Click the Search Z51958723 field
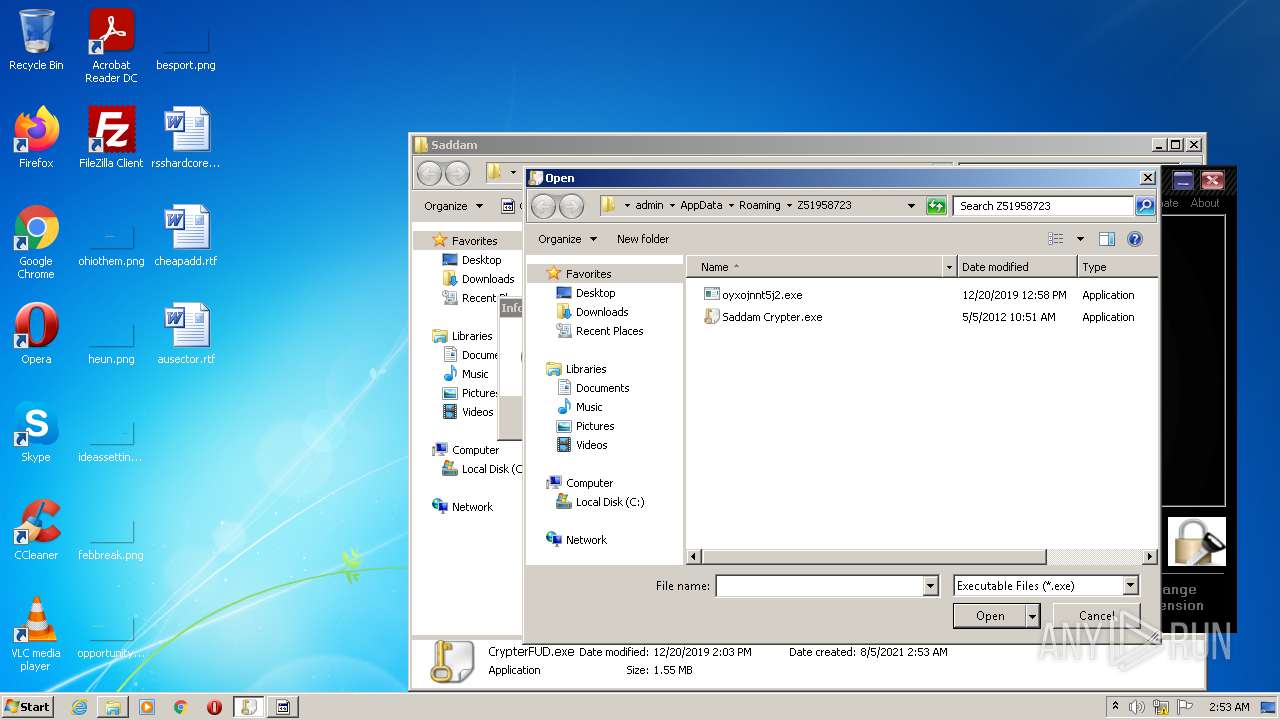The image size is (1280, 720). tap(1044, 206)
